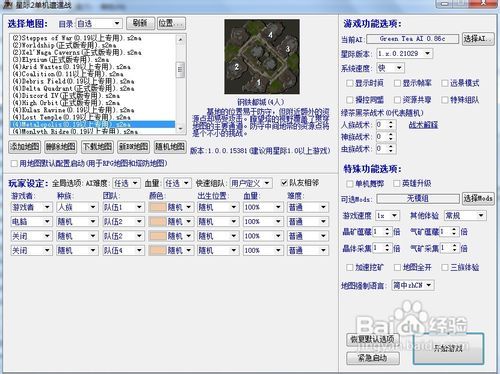Enable the 显示帧率 checkbox

click(397, 83)
